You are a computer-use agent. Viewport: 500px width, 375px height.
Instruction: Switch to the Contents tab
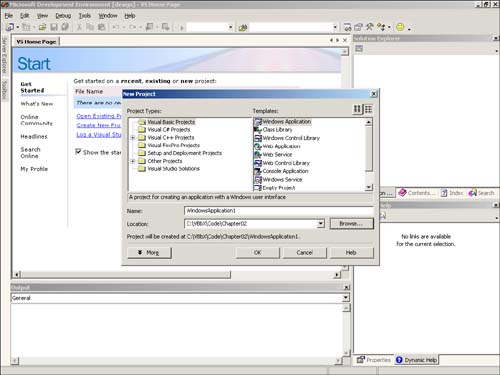tap(417, 193)
